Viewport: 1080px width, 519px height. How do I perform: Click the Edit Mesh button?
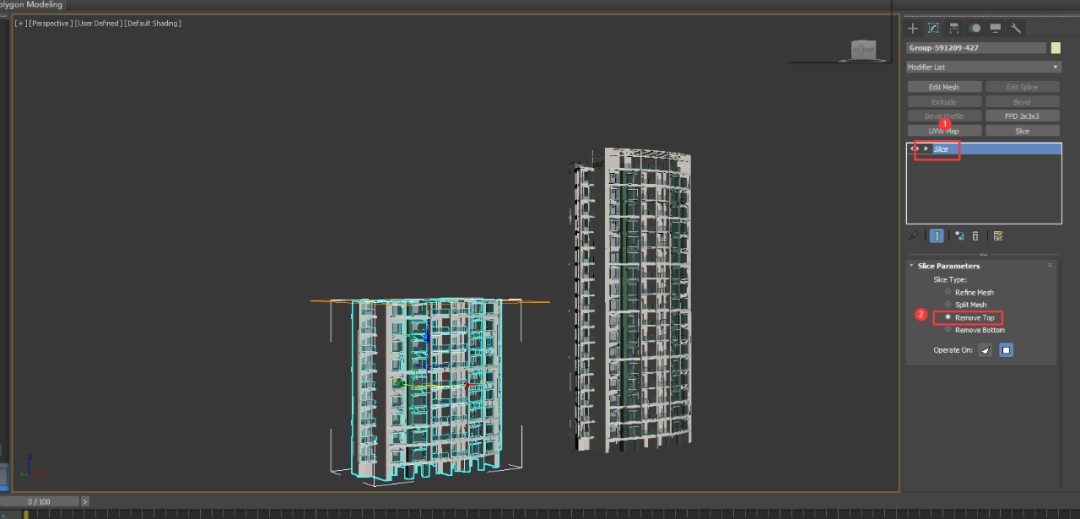pyautogui.click(x=944, y=87)
